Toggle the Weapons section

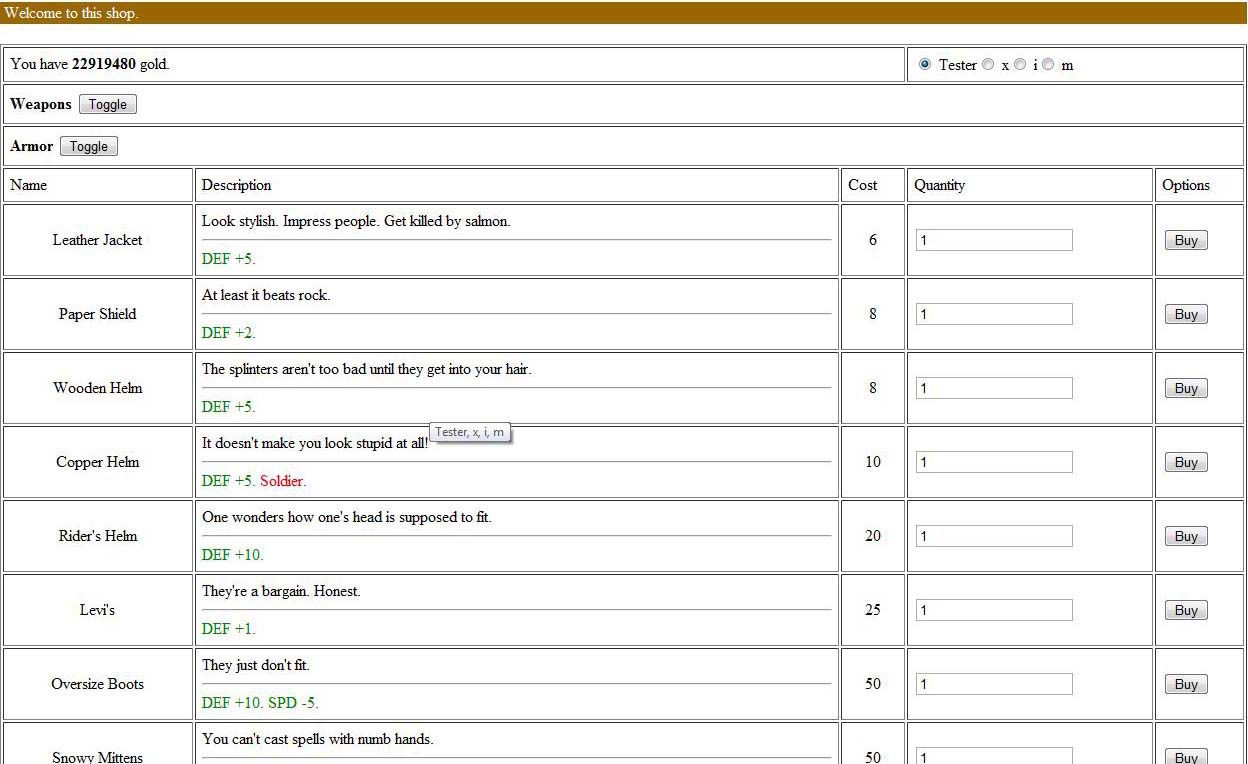pos(108,105)
